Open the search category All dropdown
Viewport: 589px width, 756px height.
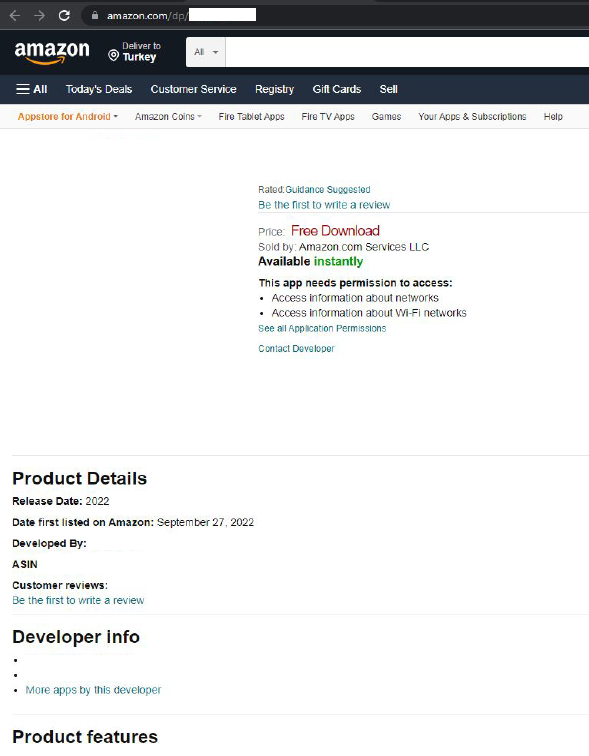pos(206,52)
